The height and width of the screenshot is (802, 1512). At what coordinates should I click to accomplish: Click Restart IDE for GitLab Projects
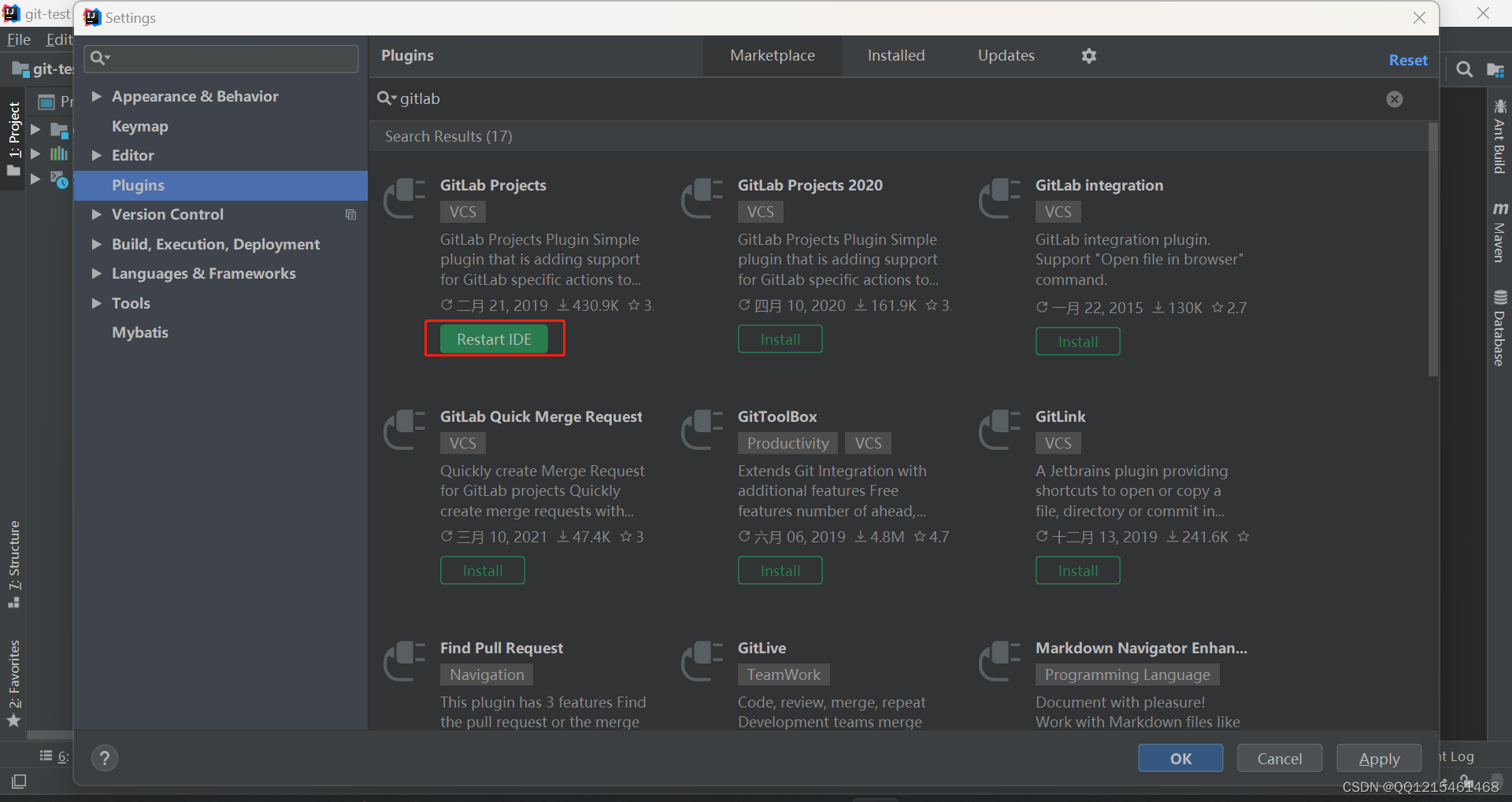click(495, 339)
